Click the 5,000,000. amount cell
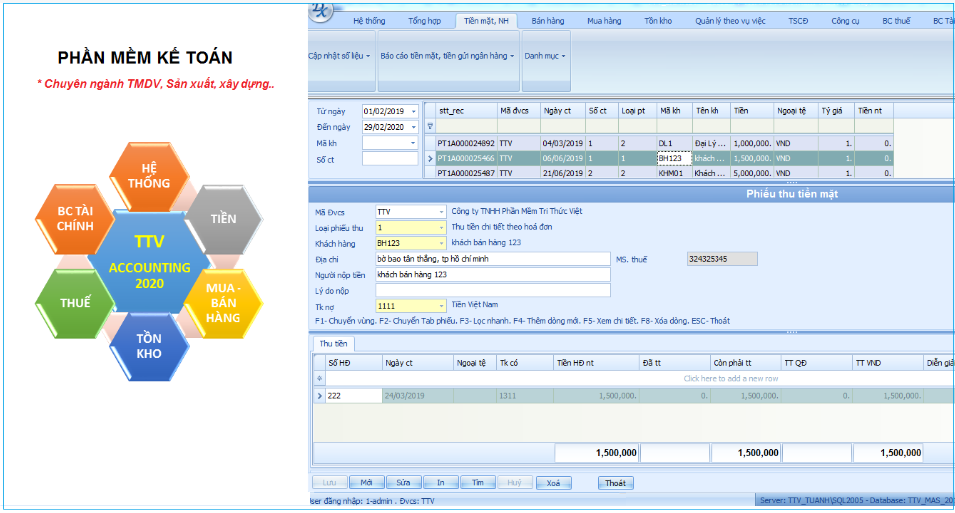 pos(752,173)
